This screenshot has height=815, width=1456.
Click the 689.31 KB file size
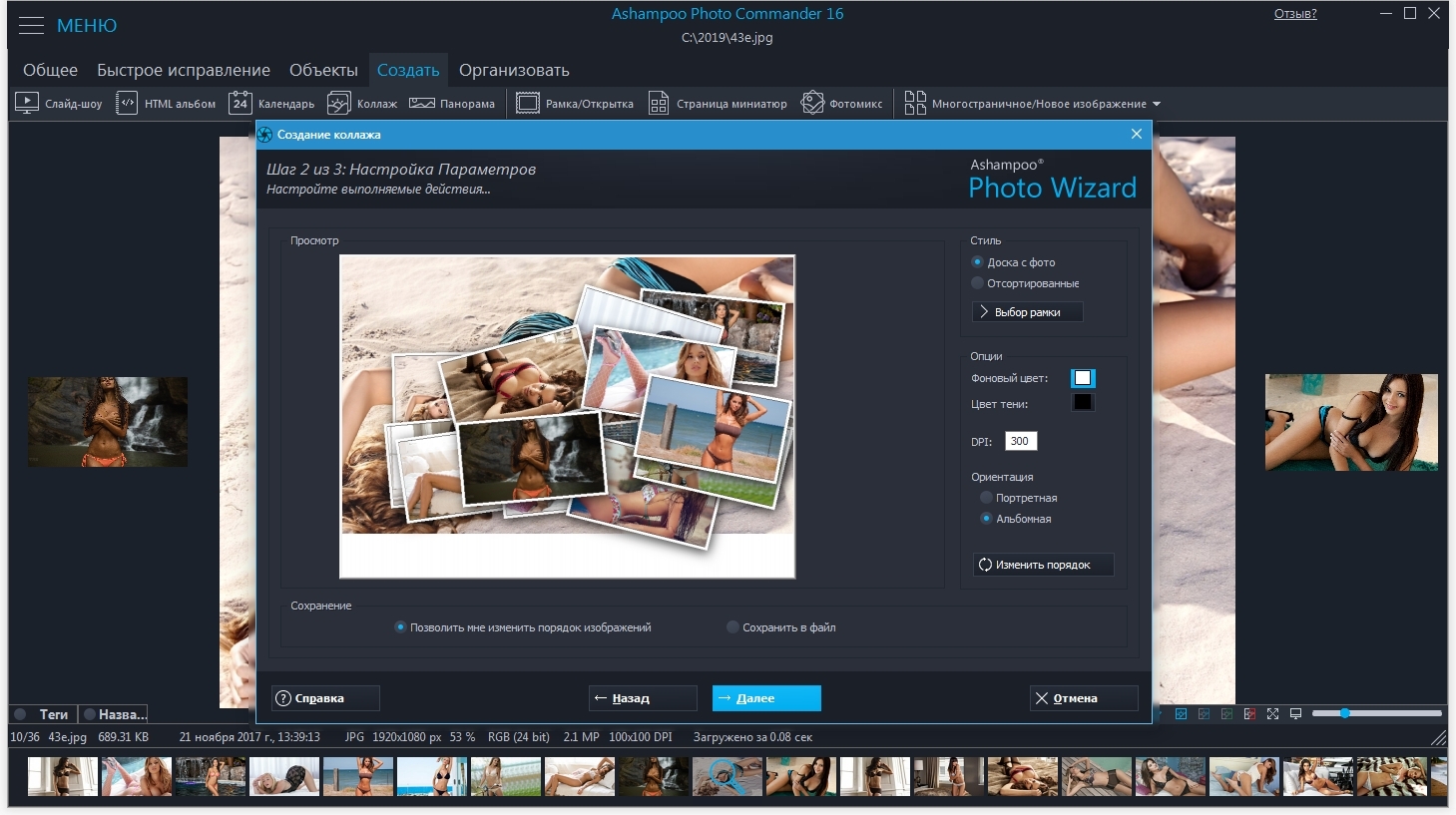(124, 737)
